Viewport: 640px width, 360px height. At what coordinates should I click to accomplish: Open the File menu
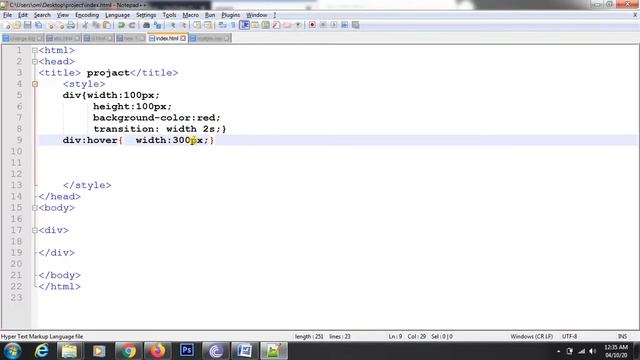7,15
